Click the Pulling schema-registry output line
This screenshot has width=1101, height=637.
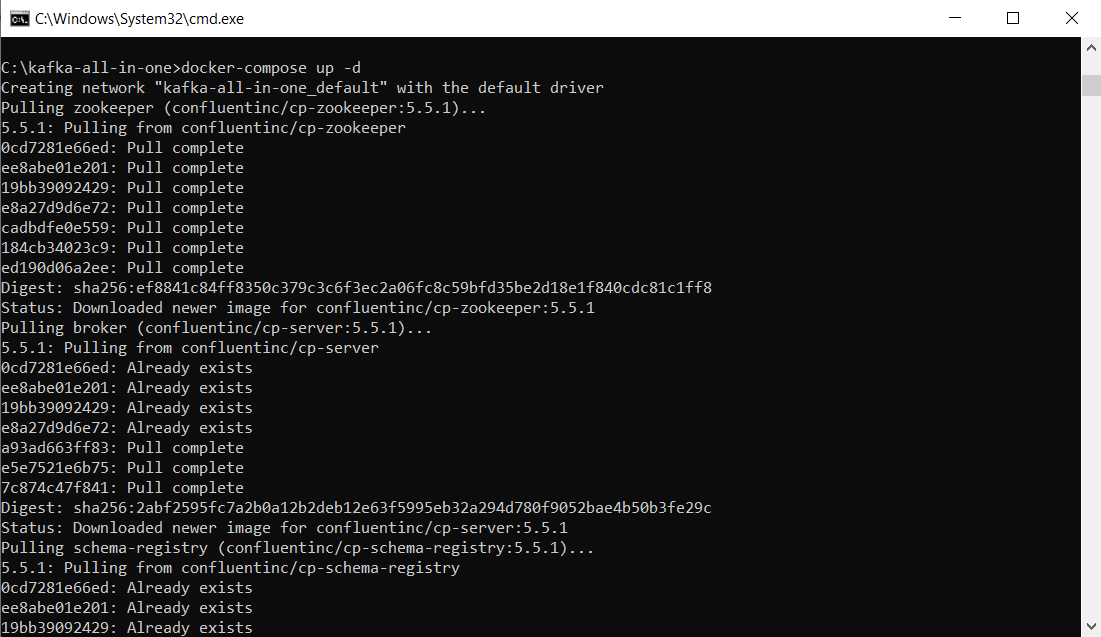(297, 548)
